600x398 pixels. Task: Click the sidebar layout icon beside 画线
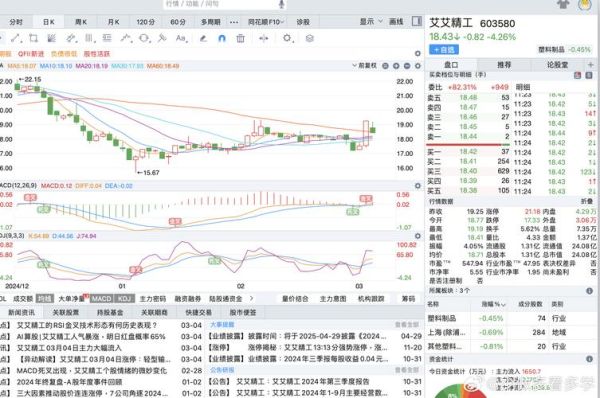click(x=417, y=21)
